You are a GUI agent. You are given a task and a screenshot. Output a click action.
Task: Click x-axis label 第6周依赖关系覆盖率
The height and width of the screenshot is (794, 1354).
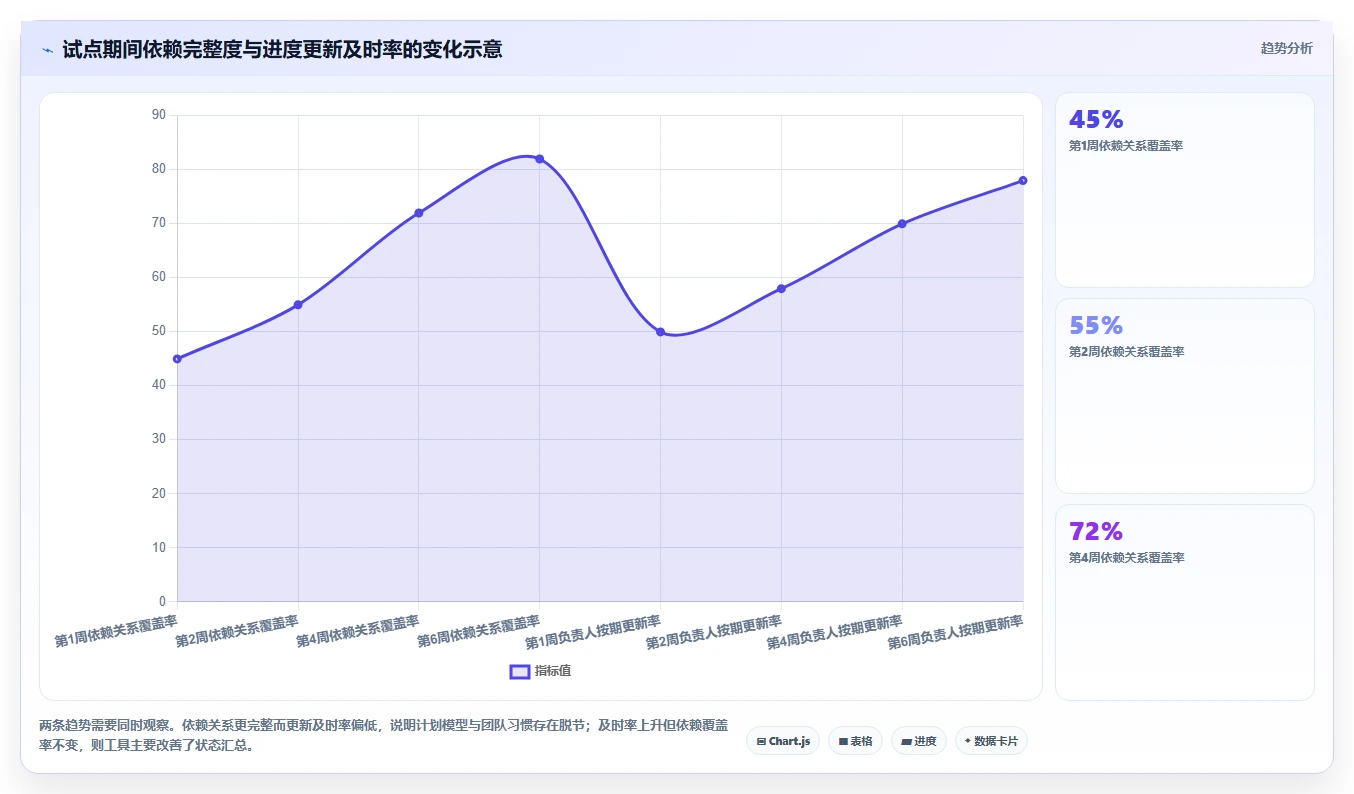coord(479,632)
